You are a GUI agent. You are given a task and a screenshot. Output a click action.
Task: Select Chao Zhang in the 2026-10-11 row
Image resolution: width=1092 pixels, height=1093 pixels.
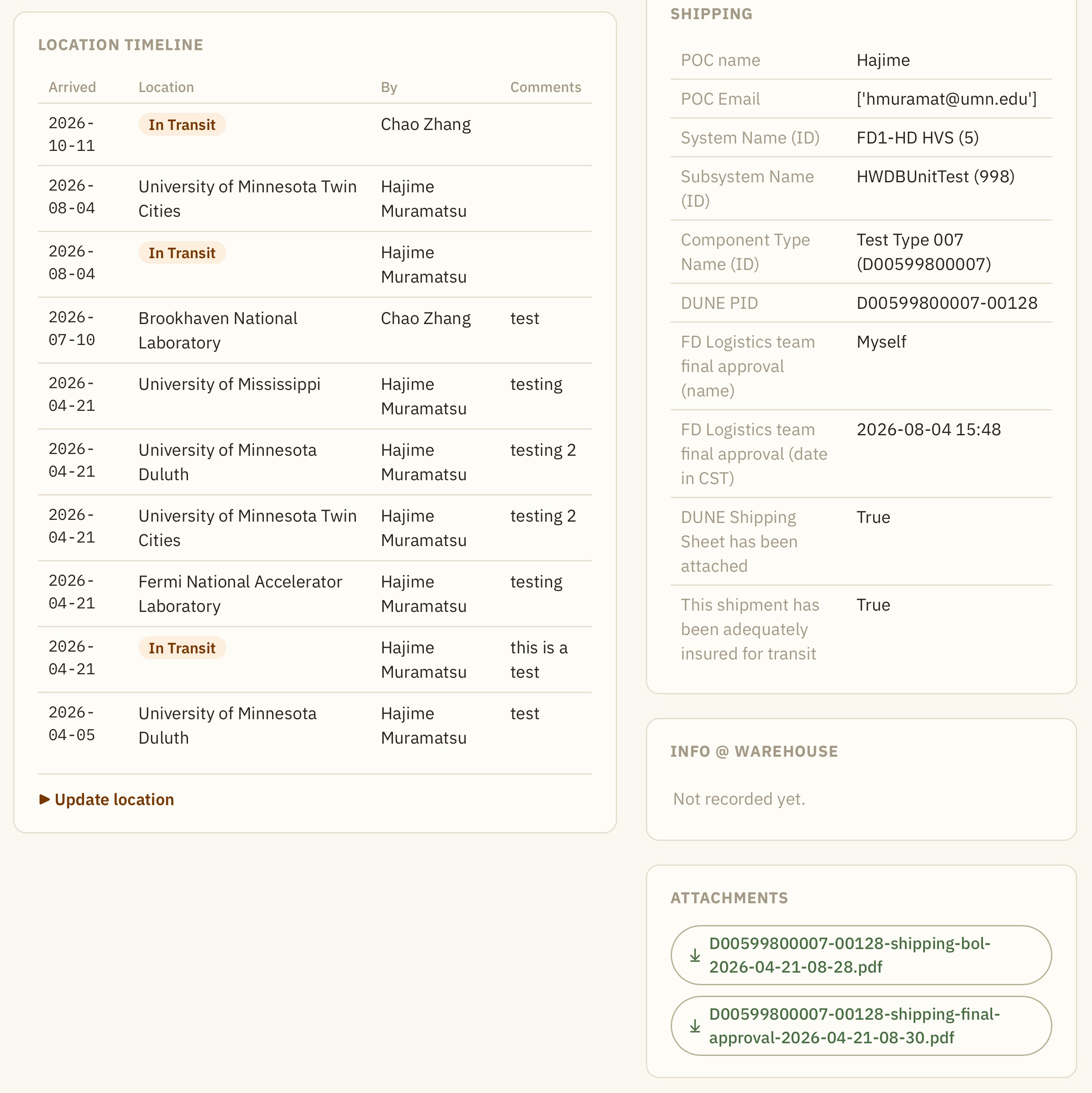426,124
